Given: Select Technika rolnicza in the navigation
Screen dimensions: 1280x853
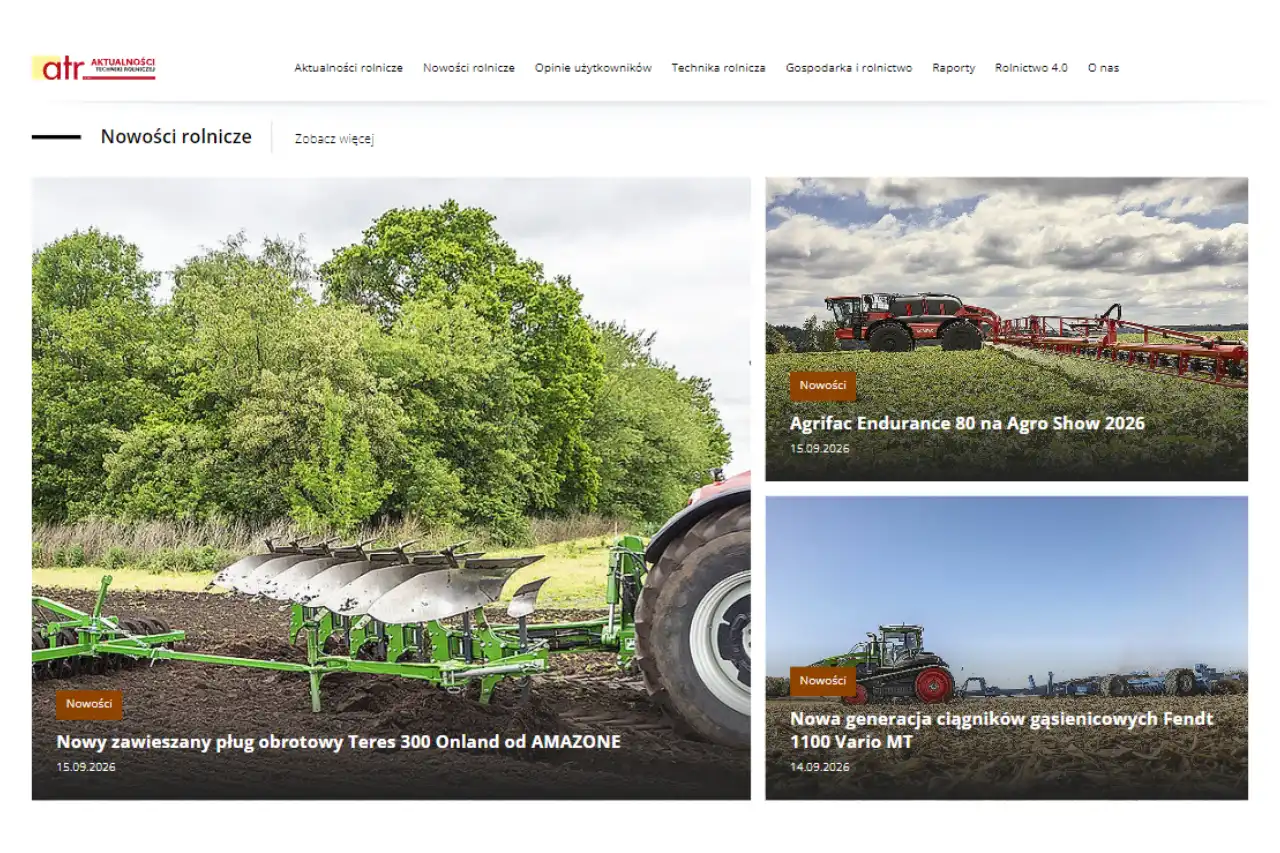Looking at the screenshot, I should (x=718, y=68).
